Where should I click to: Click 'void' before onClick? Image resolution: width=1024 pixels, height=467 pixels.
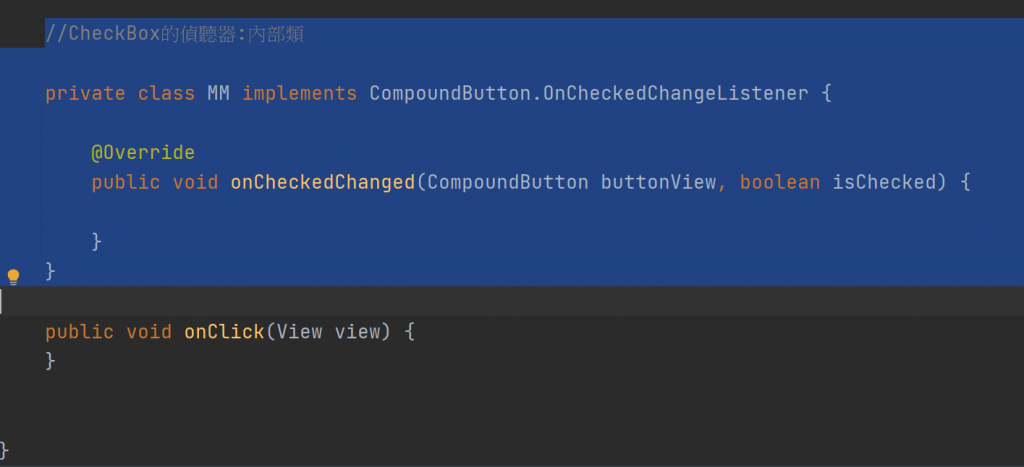tap(149, 331)
